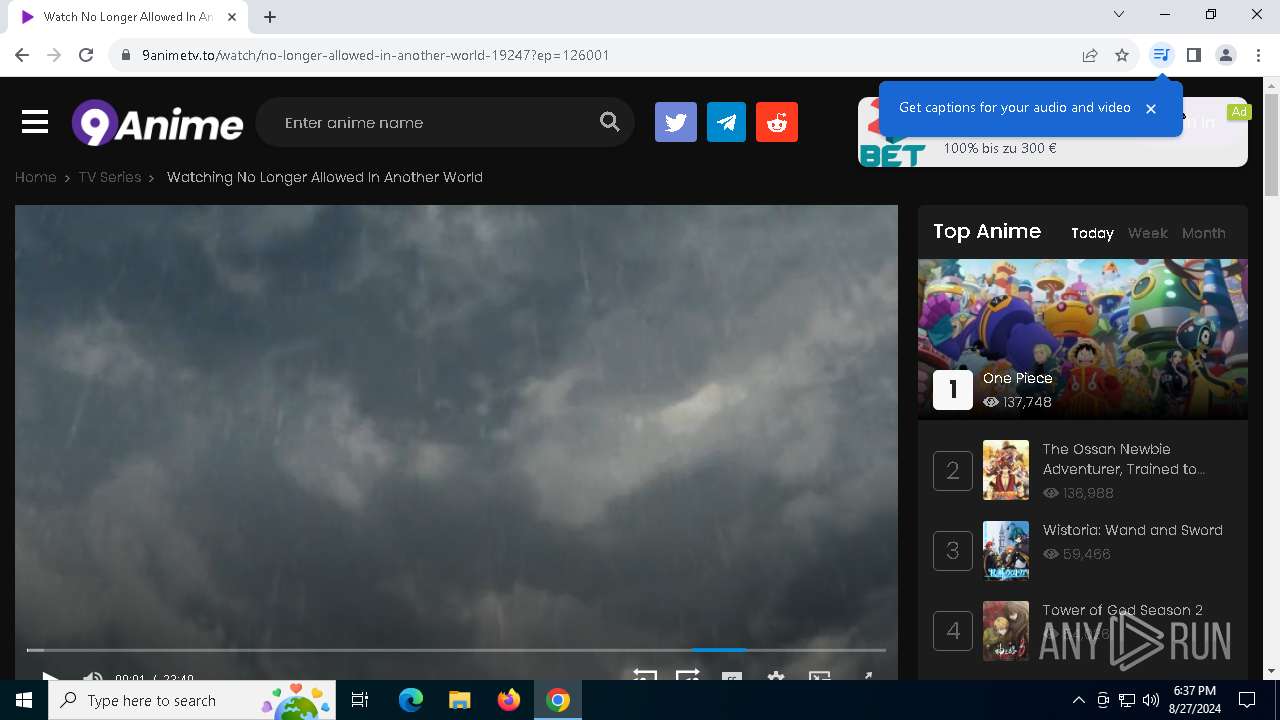Image resolution: width=1280 pixels, height=720 pixels.
Task: Switch Top Anime to Today tab
Action: (1092, 233)
